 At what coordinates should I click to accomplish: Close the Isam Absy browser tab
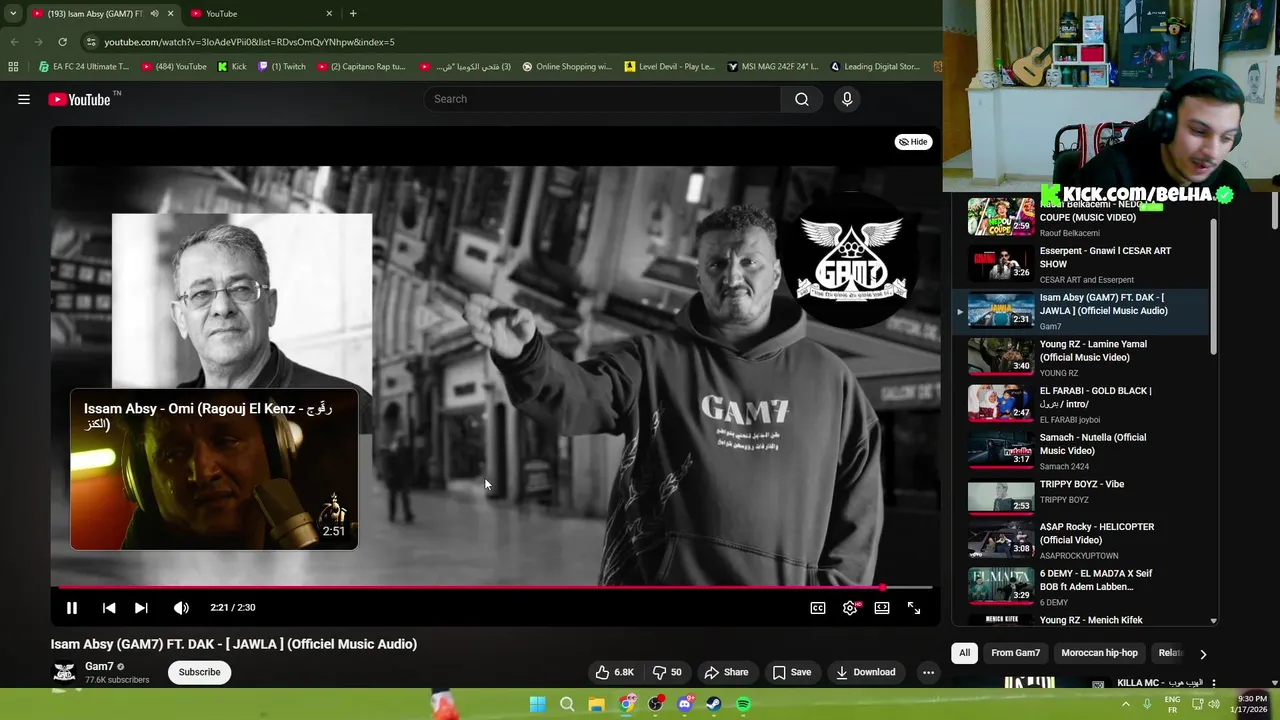pyautogui.click(x=170, y=14)
